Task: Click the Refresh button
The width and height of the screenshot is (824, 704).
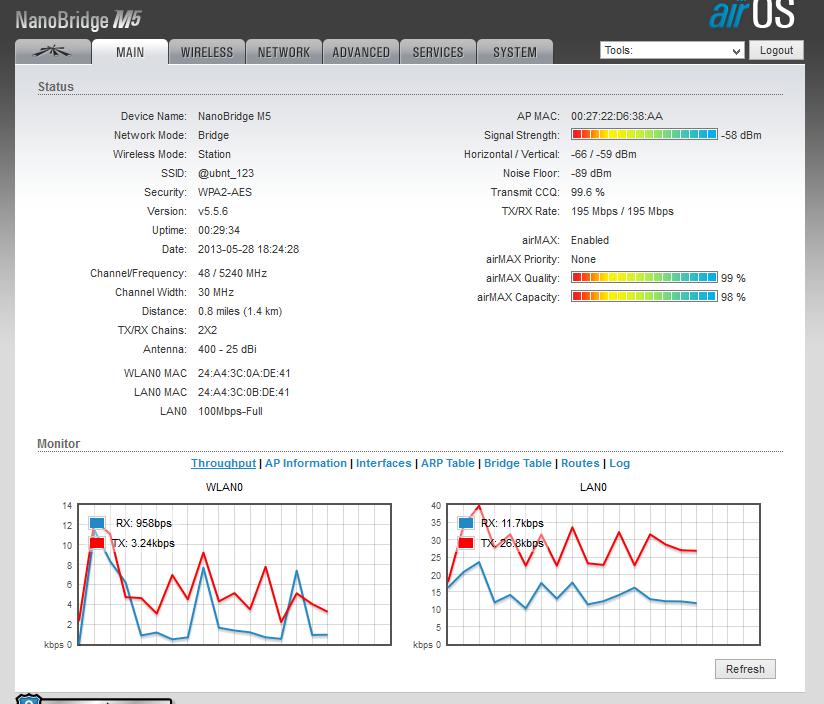Action: tap(745, 669)
